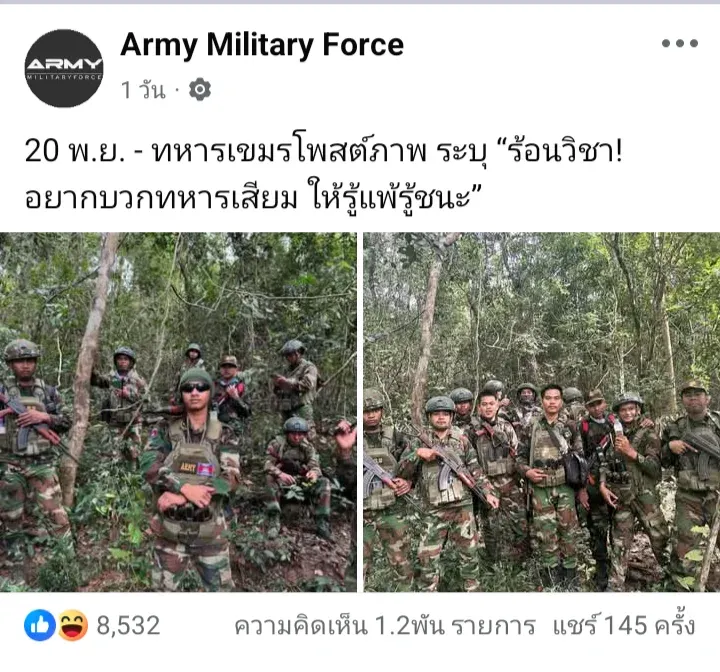720x672 pixels.
Task: Open the 1.2พัน comments link
Action: pos(385,626)
